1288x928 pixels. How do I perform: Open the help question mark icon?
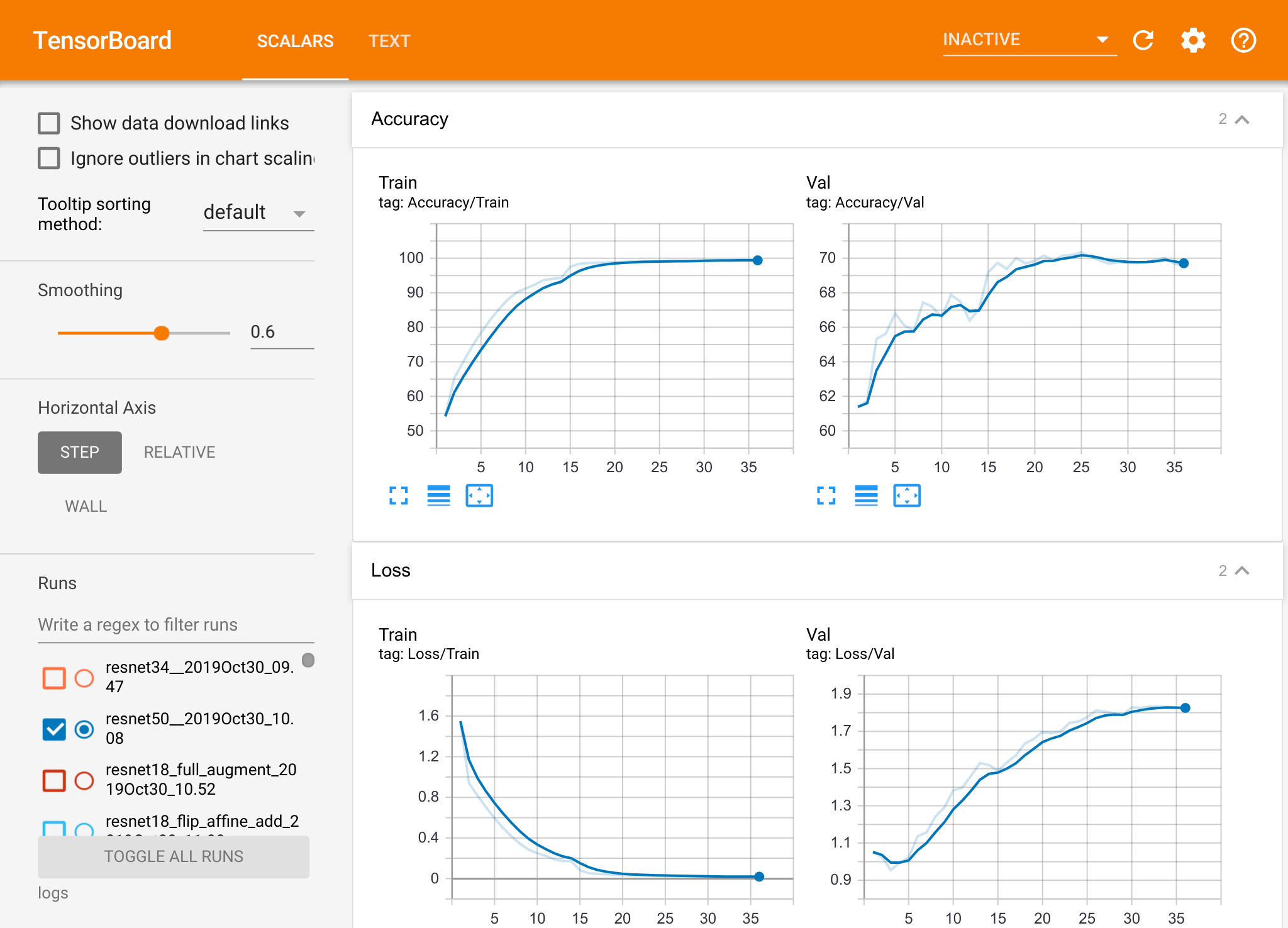click(x=1243, y=40)
